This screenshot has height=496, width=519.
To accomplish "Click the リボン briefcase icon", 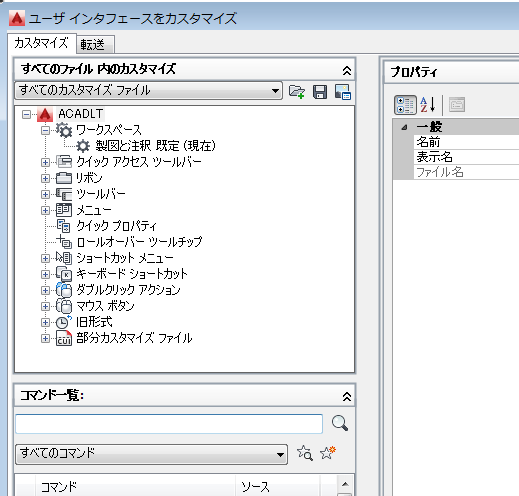I will tap(64, 178).
